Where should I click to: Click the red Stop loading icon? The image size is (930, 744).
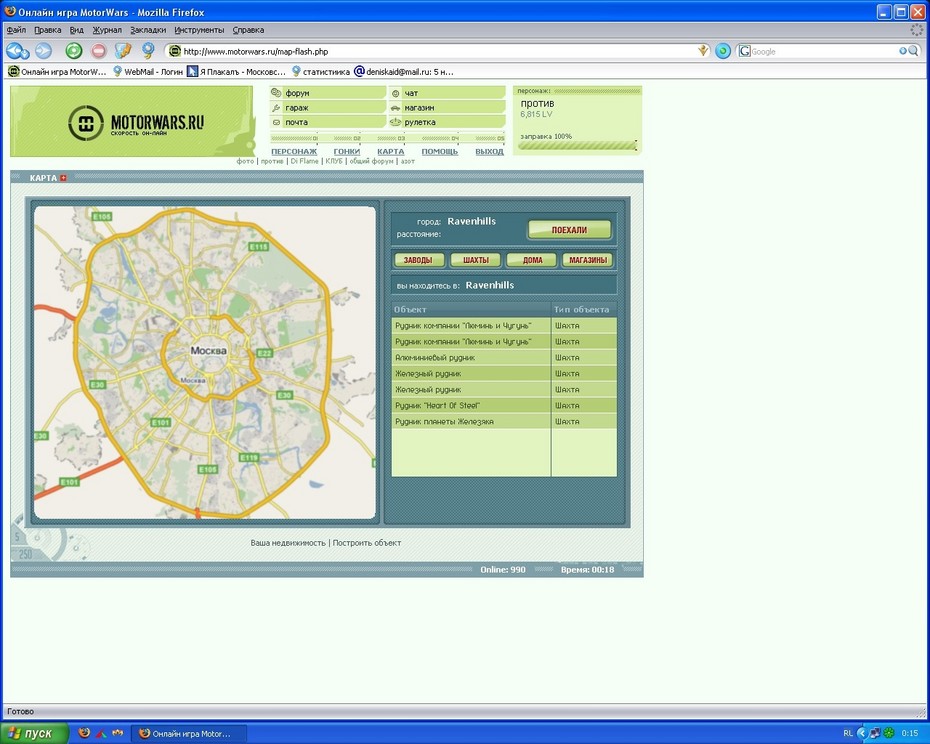(x=99, y=51)
